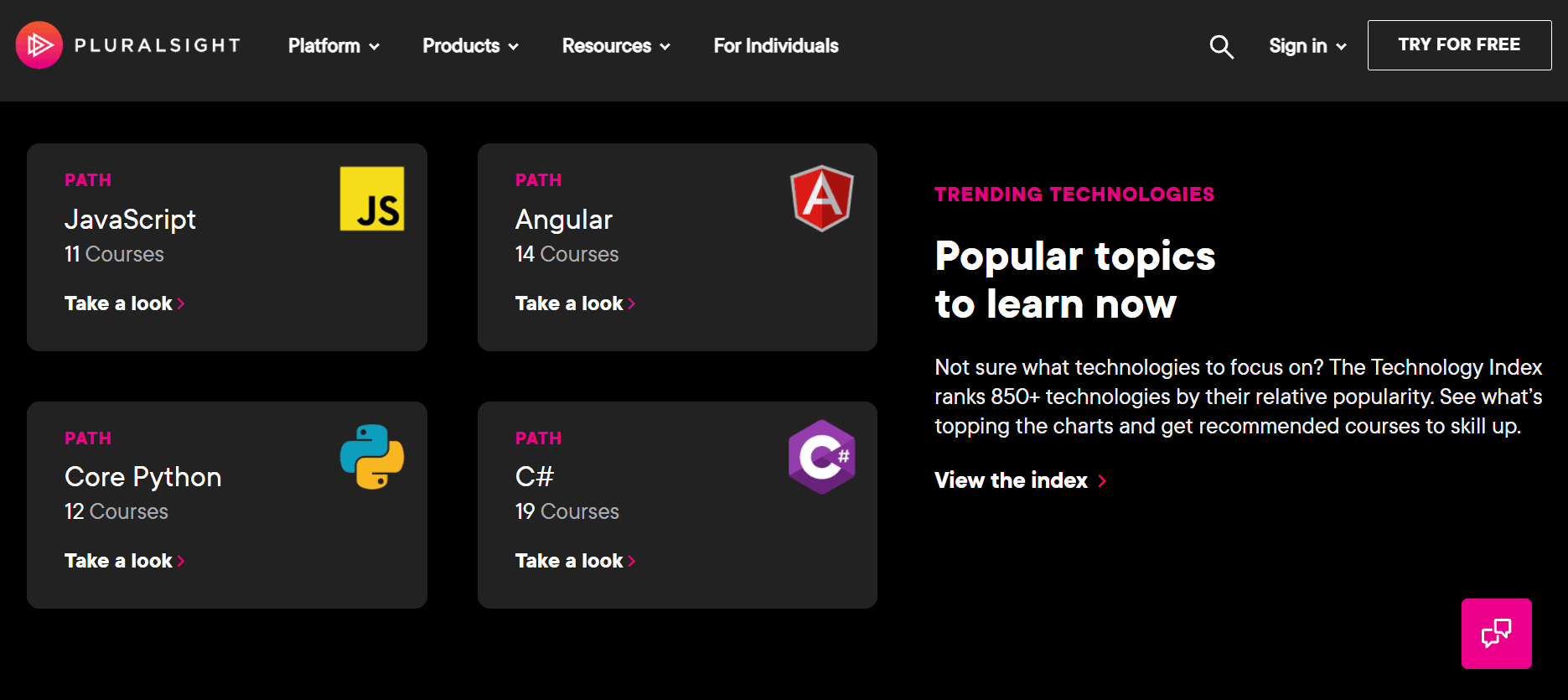Click the Angular shield logo icon
Viewport: 1568px width, 700px height.
click(822, 198)
